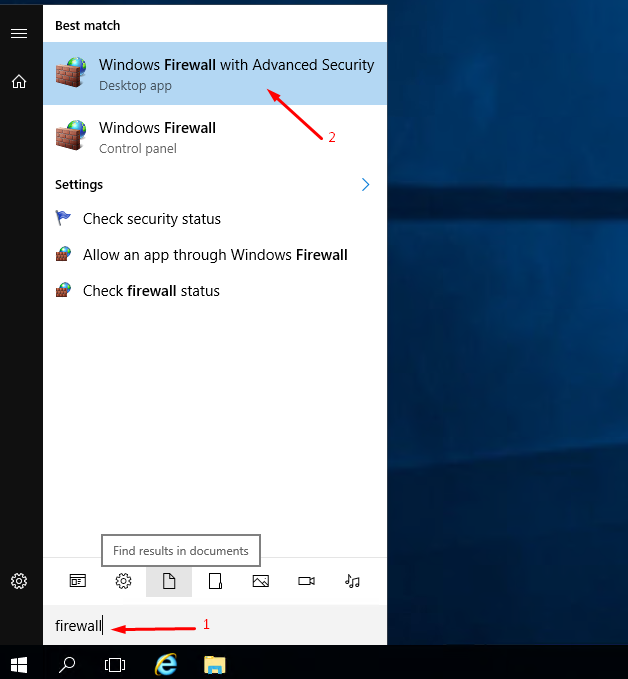Filter results by videos icon

(x=306, y=581)
